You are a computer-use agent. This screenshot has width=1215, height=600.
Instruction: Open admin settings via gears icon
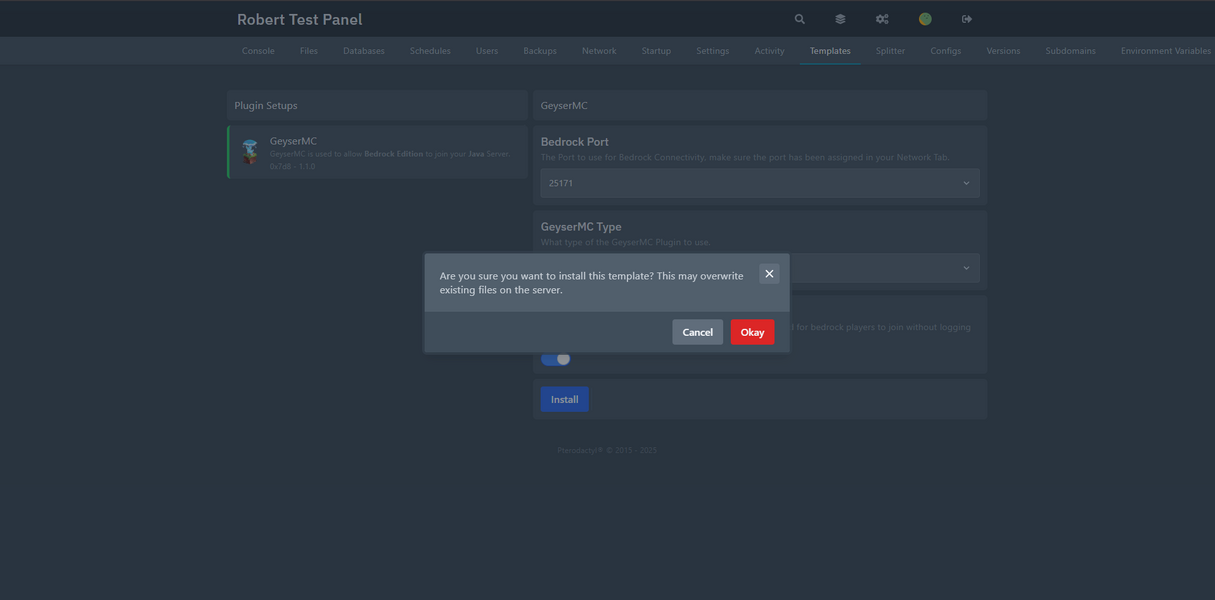882,18
